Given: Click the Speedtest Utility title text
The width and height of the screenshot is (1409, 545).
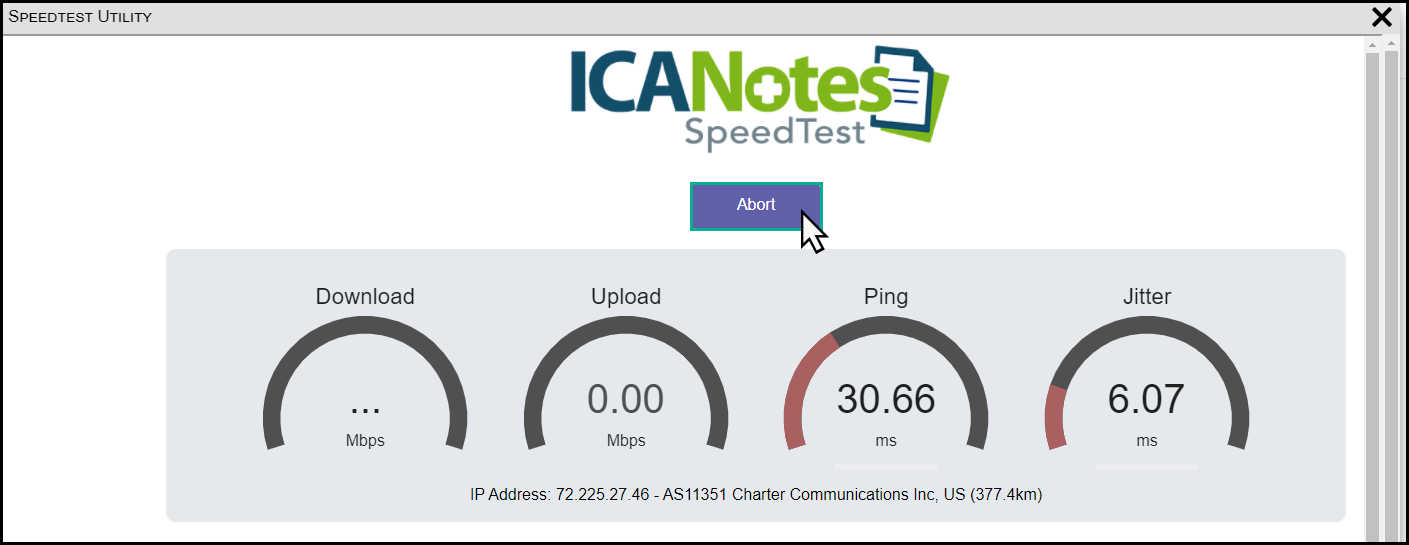Looking at the screenshot, I should [80, 16].
